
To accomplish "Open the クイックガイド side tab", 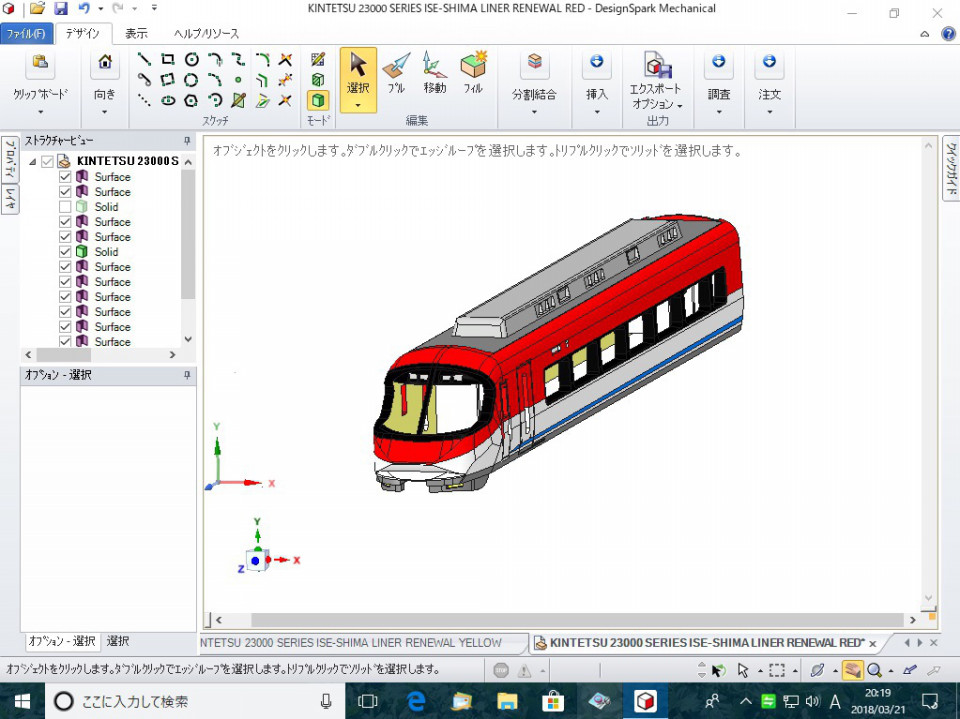I will point(951,168).
